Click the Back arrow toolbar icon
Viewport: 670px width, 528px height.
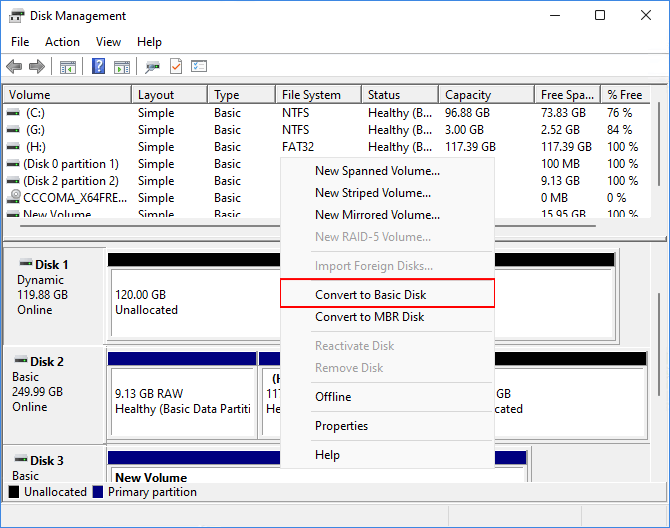point(14,67)
